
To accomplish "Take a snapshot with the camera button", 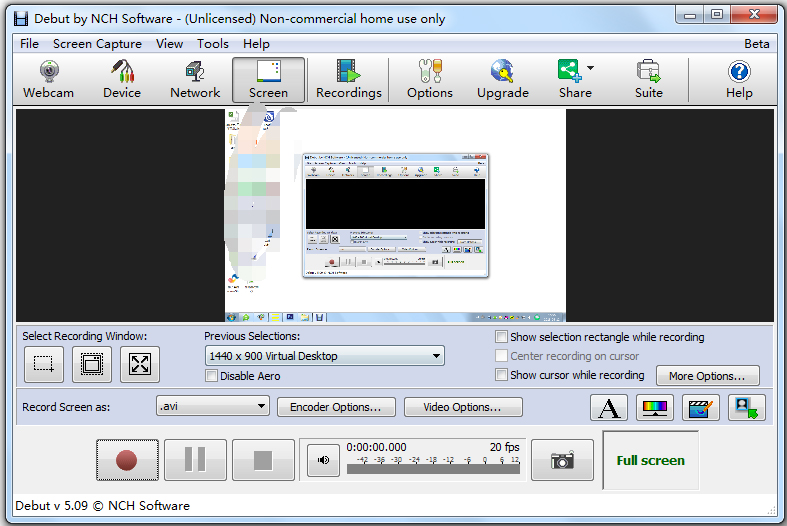I will pyautogui.click(x=562, y=460).
